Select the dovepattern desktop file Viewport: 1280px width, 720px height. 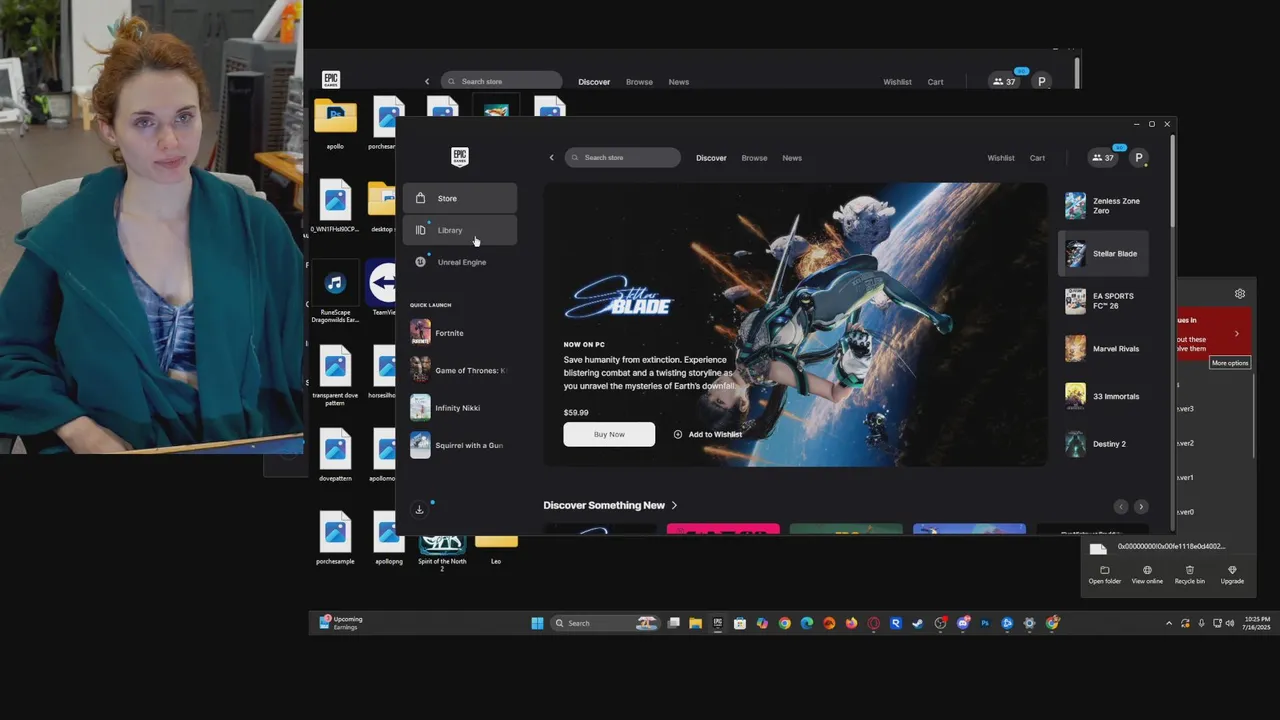coord(335,456)
